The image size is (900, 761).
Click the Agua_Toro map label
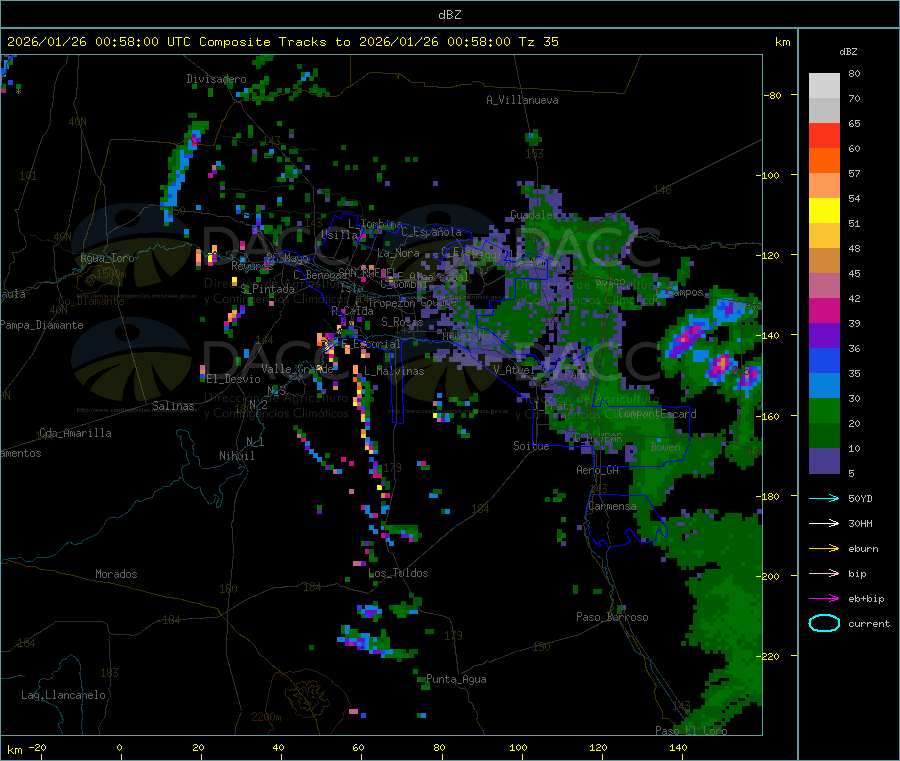(x=107, y=258)
